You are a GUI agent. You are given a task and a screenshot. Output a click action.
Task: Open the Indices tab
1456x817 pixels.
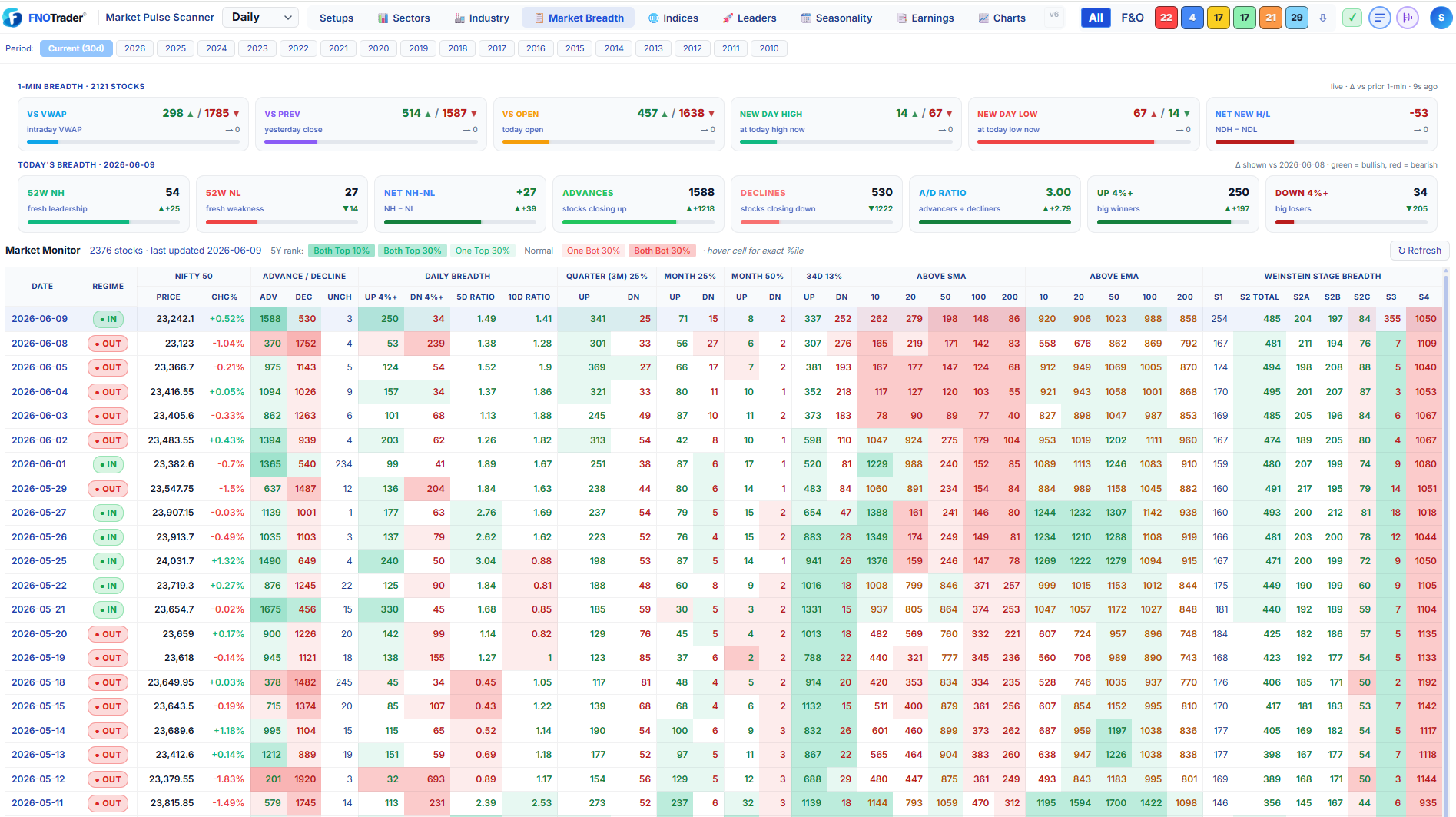point(673,18)
